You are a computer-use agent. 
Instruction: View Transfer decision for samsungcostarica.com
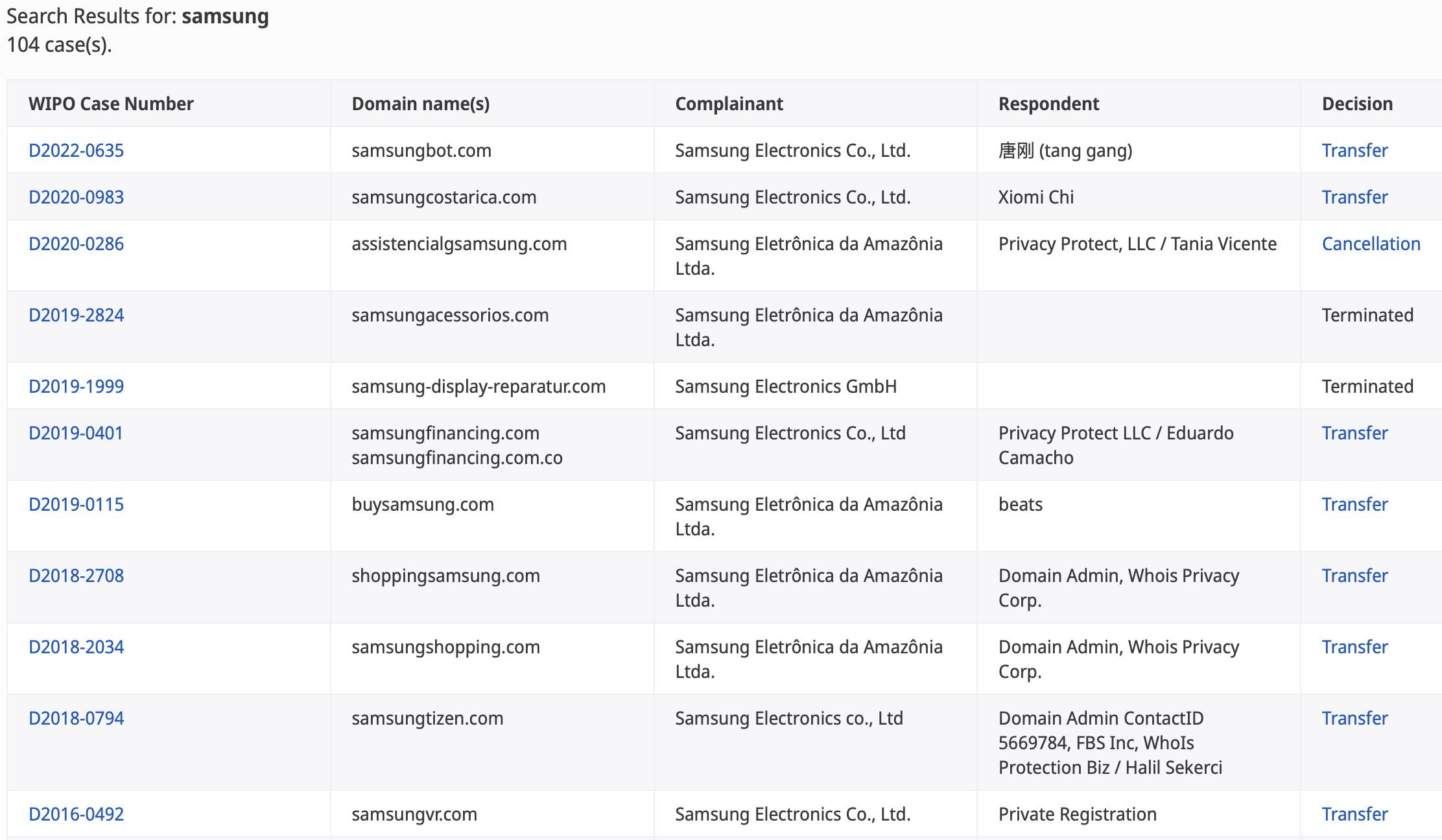tap(1354, 197)
